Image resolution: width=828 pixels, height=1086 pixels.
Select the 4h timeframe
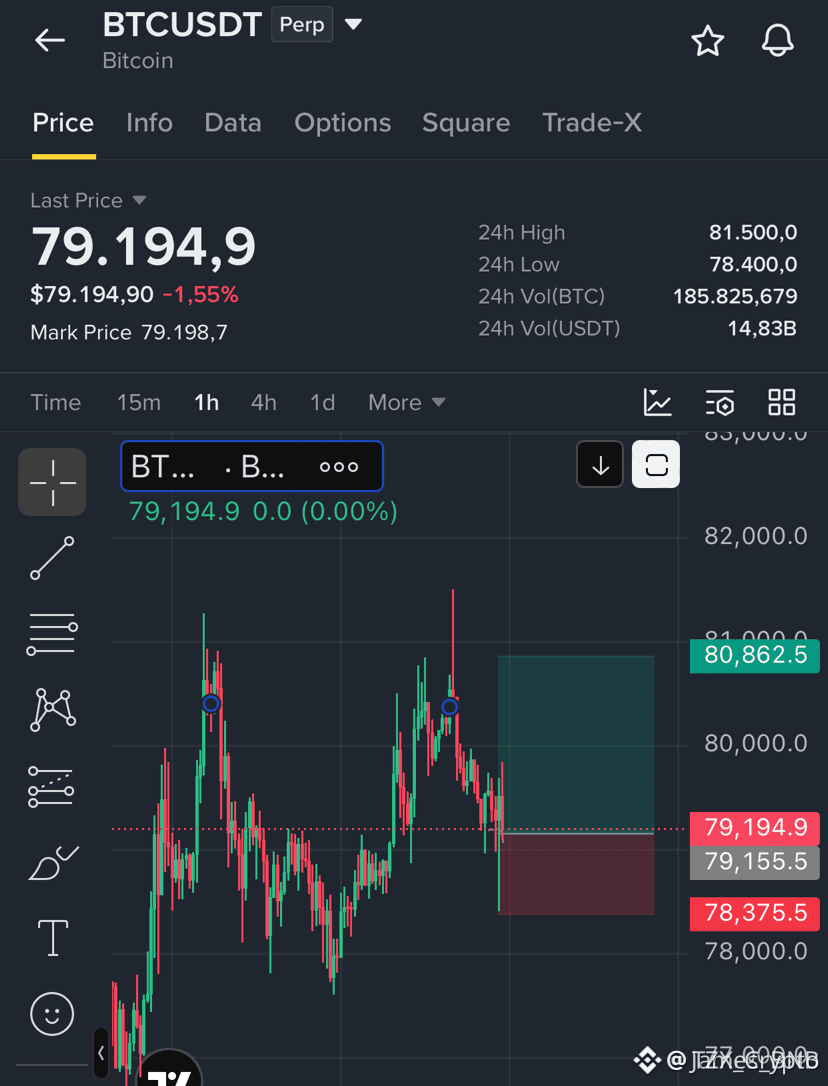263,402
